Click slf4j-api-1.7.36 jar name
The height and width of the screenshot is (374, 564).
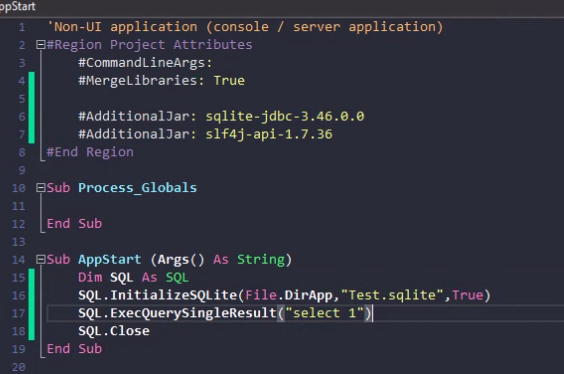coord(269,134)
